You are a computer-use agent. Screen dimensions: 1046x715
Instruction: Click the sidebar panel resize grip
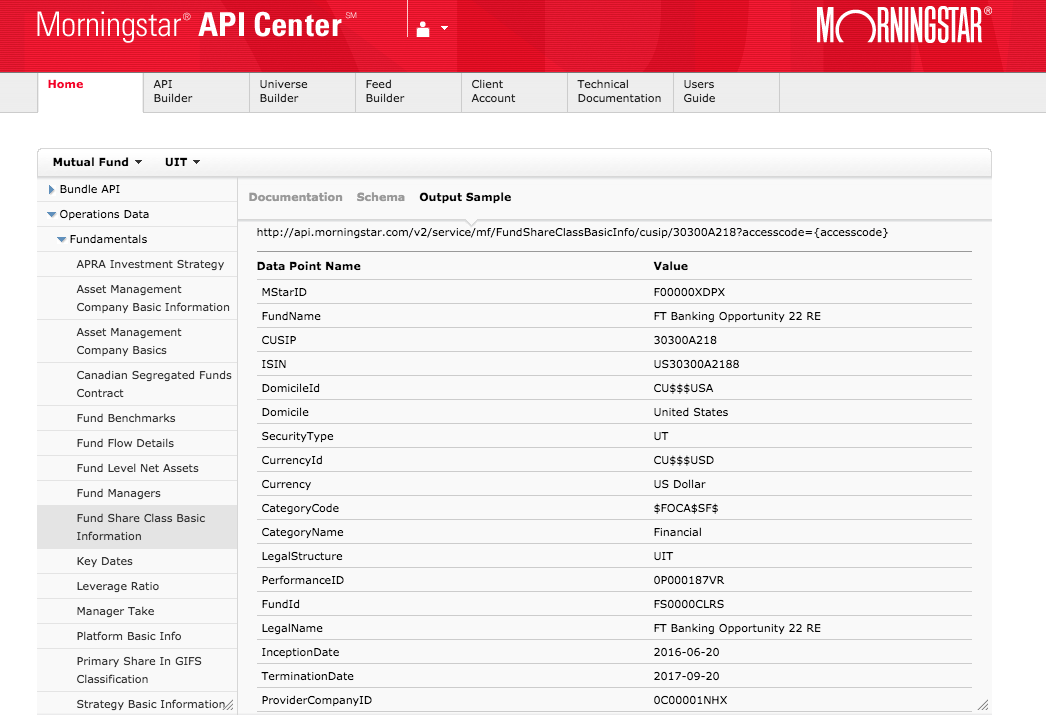pos(228,705)
